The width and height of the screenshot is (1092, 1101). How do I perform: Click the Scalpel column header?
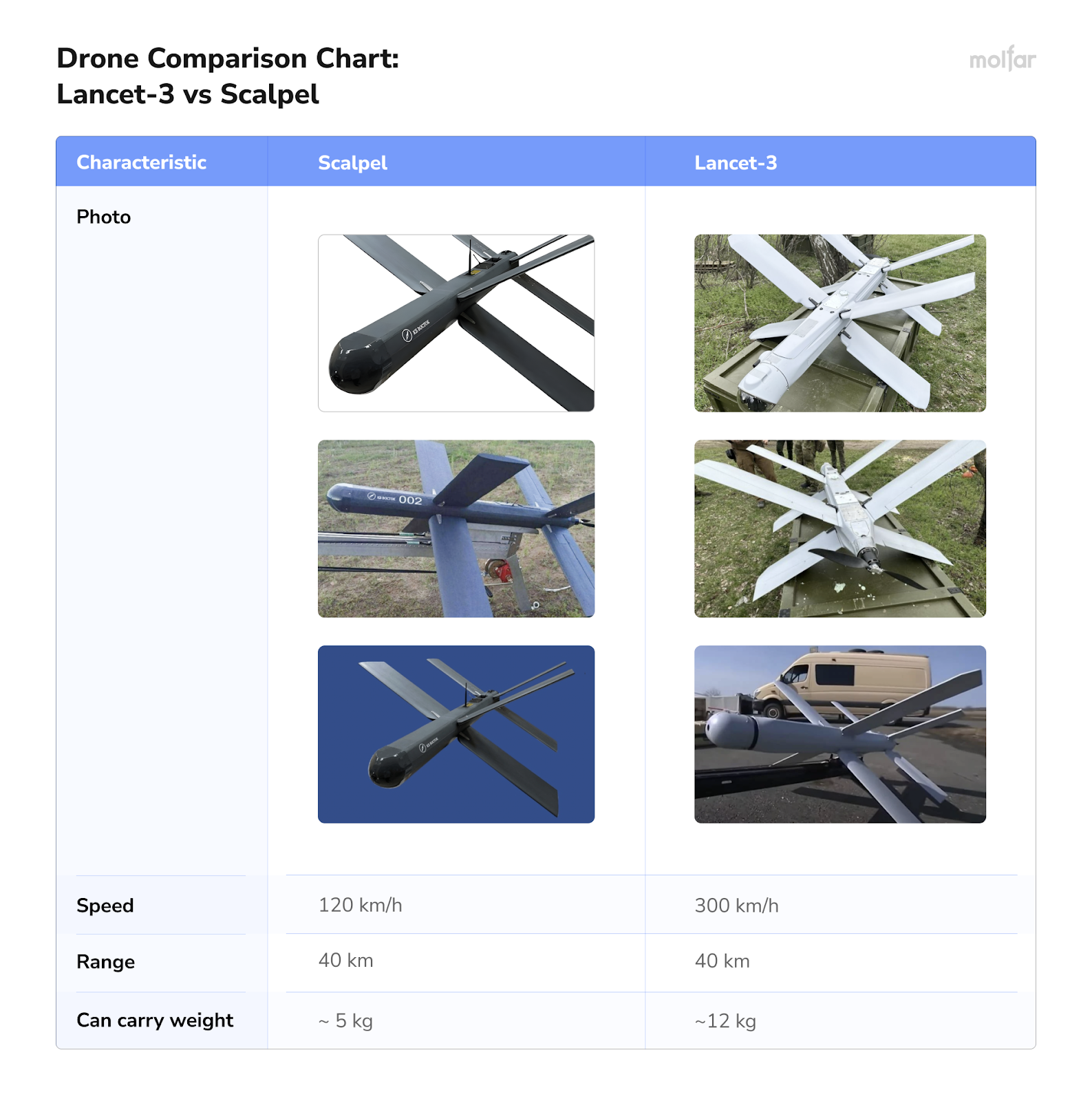coord(352,163)
